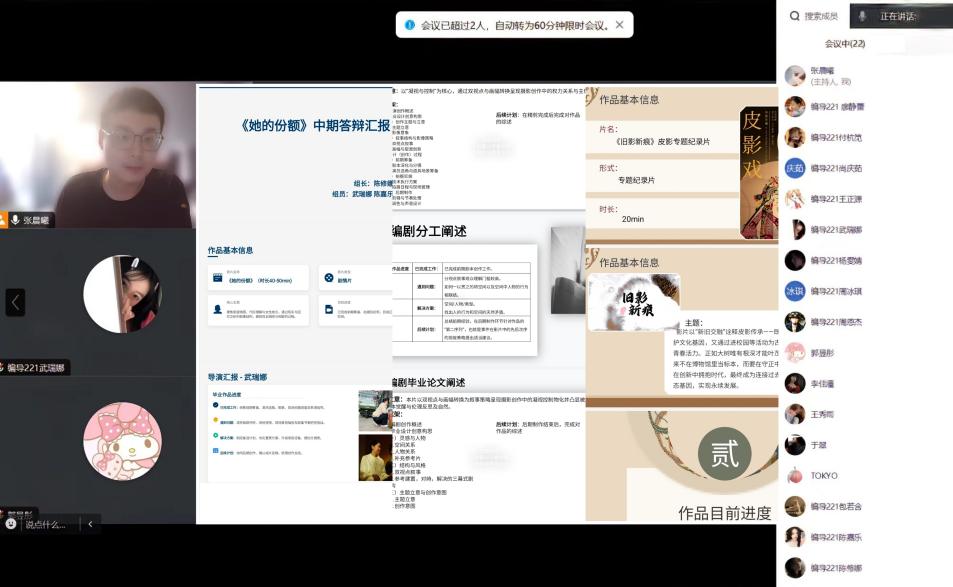Click the search members magnifier icon
Viewport: 953px width, 587px height.
point(794,16)
